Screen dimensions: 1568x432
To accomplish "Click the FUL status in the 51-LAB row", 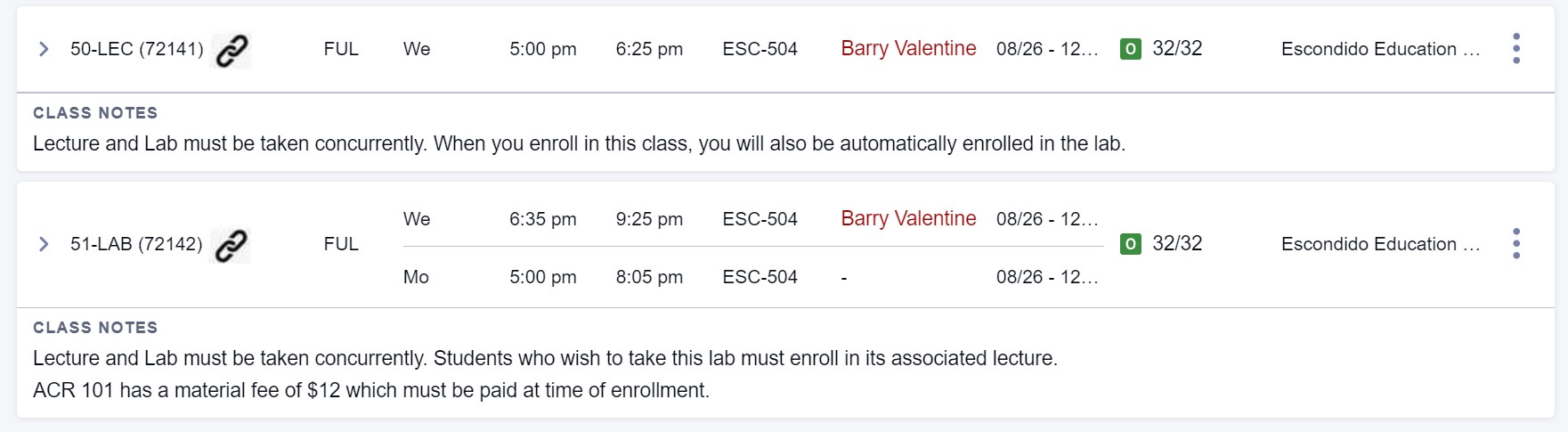I will tap(341, 244).
